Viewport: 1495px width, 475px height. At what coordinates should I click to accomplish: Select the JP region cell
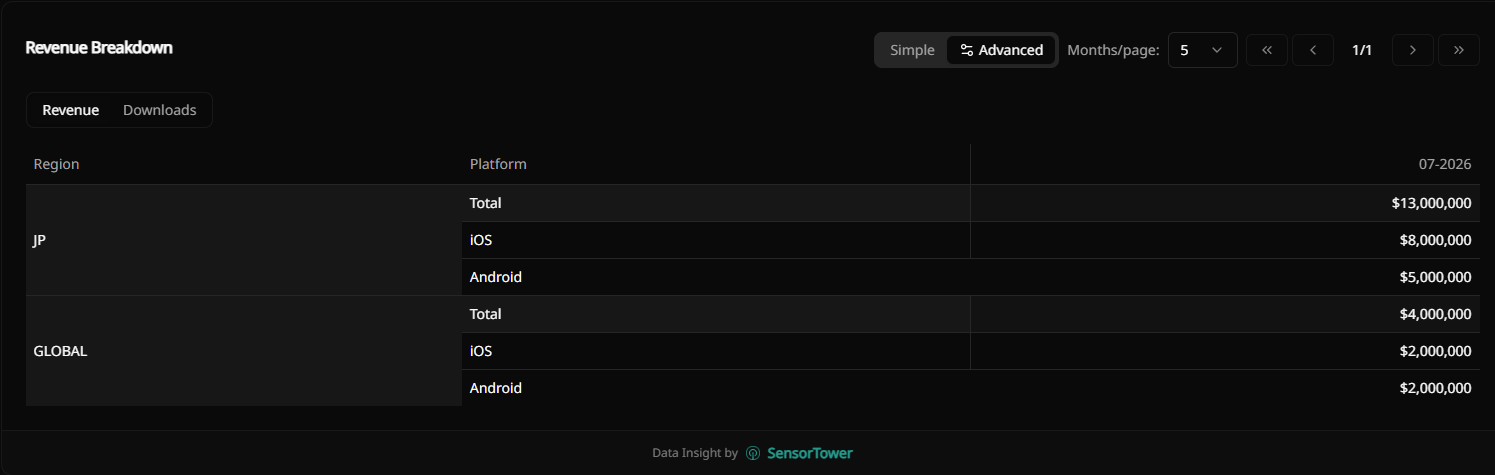[244, 240]
